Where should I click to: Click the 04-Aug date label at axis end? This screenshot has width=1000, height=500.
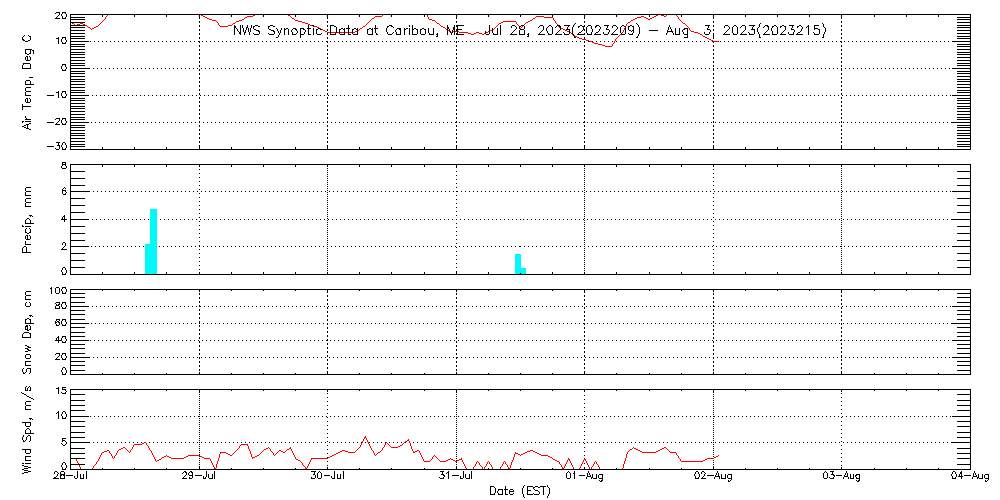(x=970, y=477)
